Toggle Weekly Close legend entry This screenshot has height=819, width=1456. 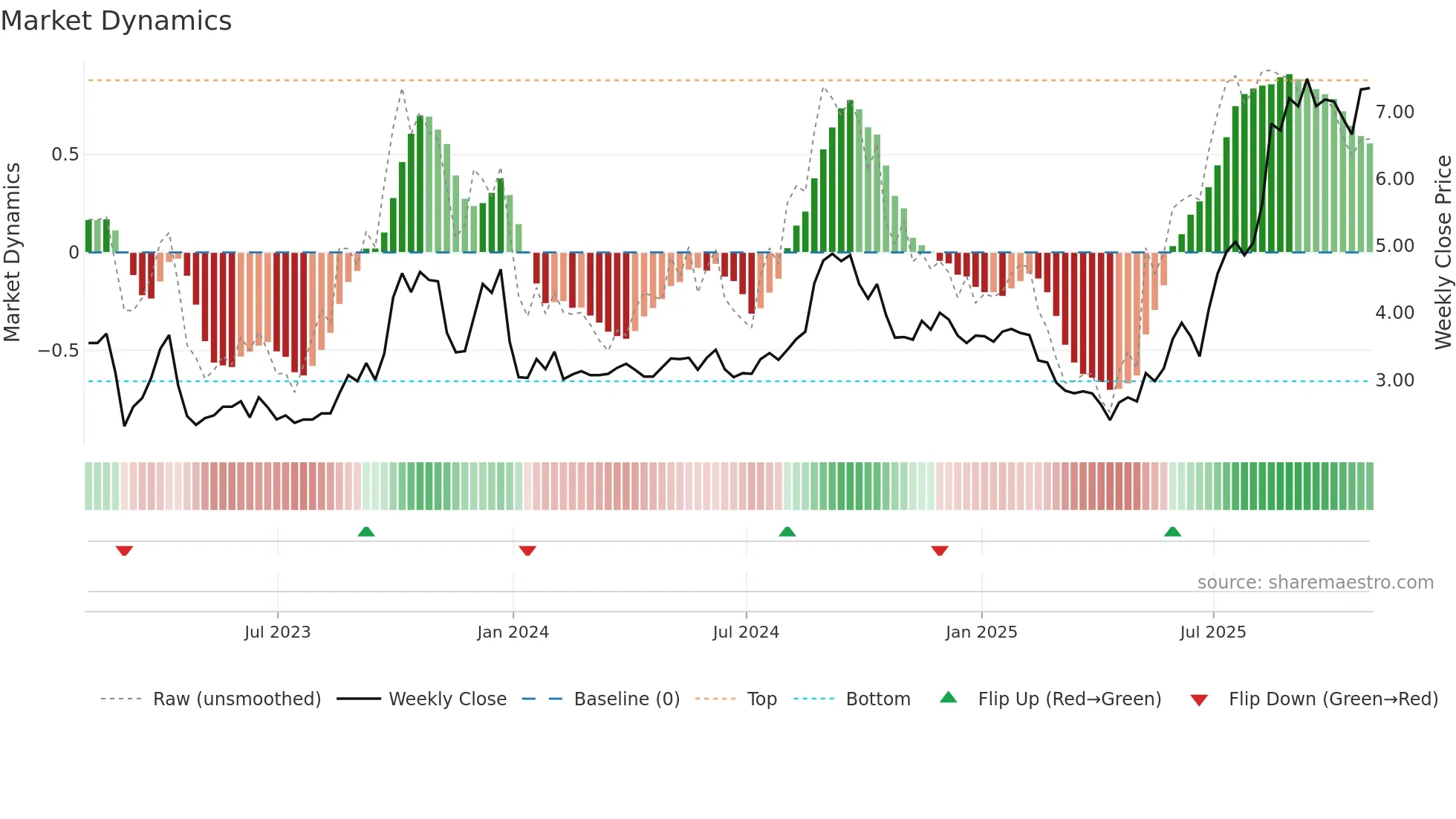click(x=447, y=699)
